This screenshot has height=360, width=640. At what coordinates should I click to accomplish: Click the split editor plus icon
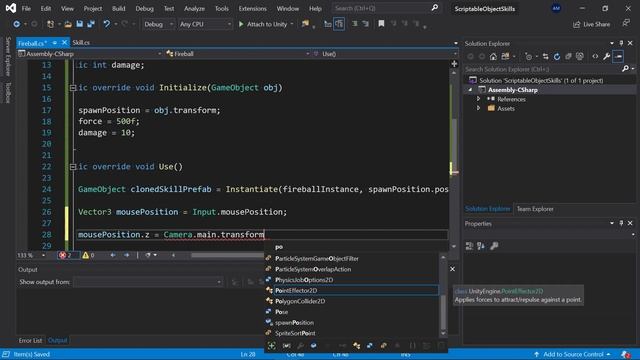[x=454, y=64]
